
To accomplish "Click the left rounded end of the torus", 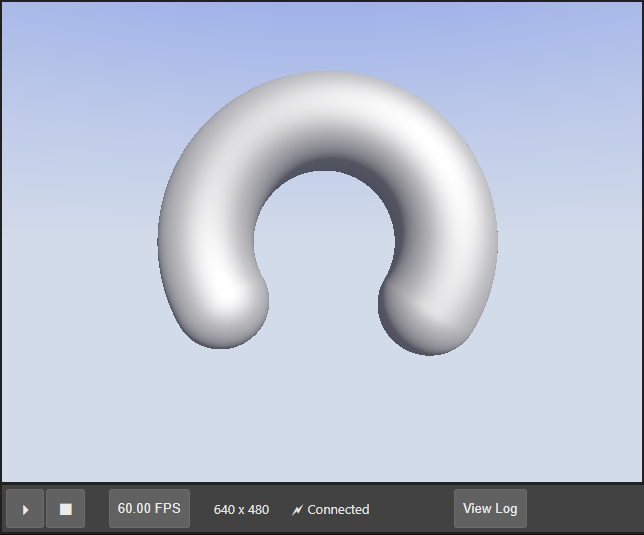I will (225, 312).
